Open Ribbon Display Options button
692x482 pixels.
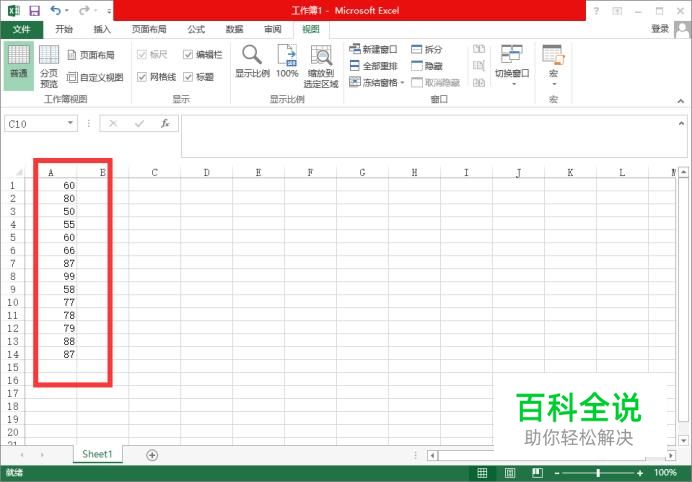click(x=617, y=11)
